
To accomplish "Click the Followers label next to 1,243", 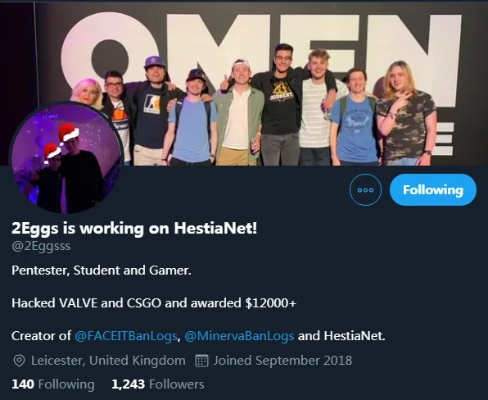I will [x=177, y=384].
